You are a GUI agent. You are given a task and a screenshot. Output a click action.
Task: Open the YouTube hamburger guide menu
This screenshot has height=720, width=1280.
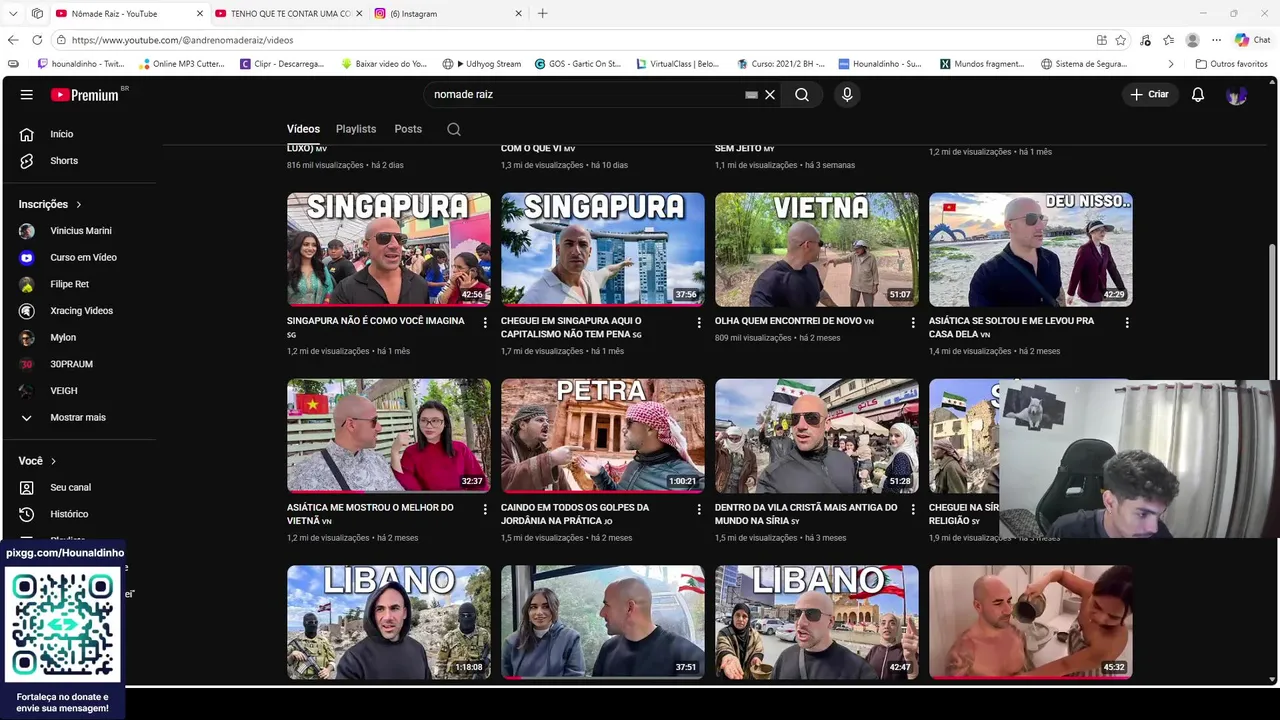pyautogui.click(x=26, y=95)
